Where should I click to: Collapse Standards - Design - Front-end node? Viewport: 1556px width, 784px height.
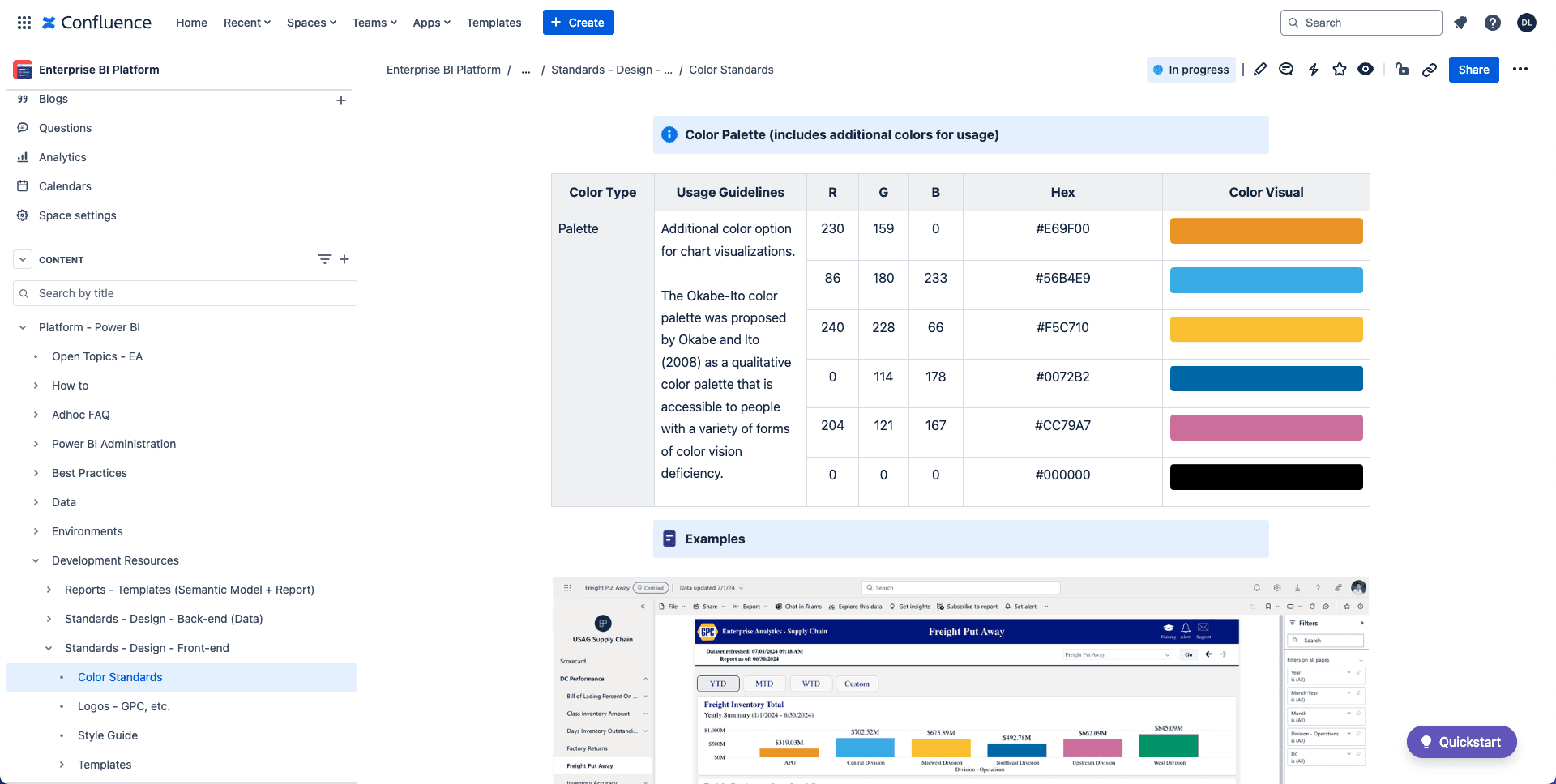click(x=49, y=648)
